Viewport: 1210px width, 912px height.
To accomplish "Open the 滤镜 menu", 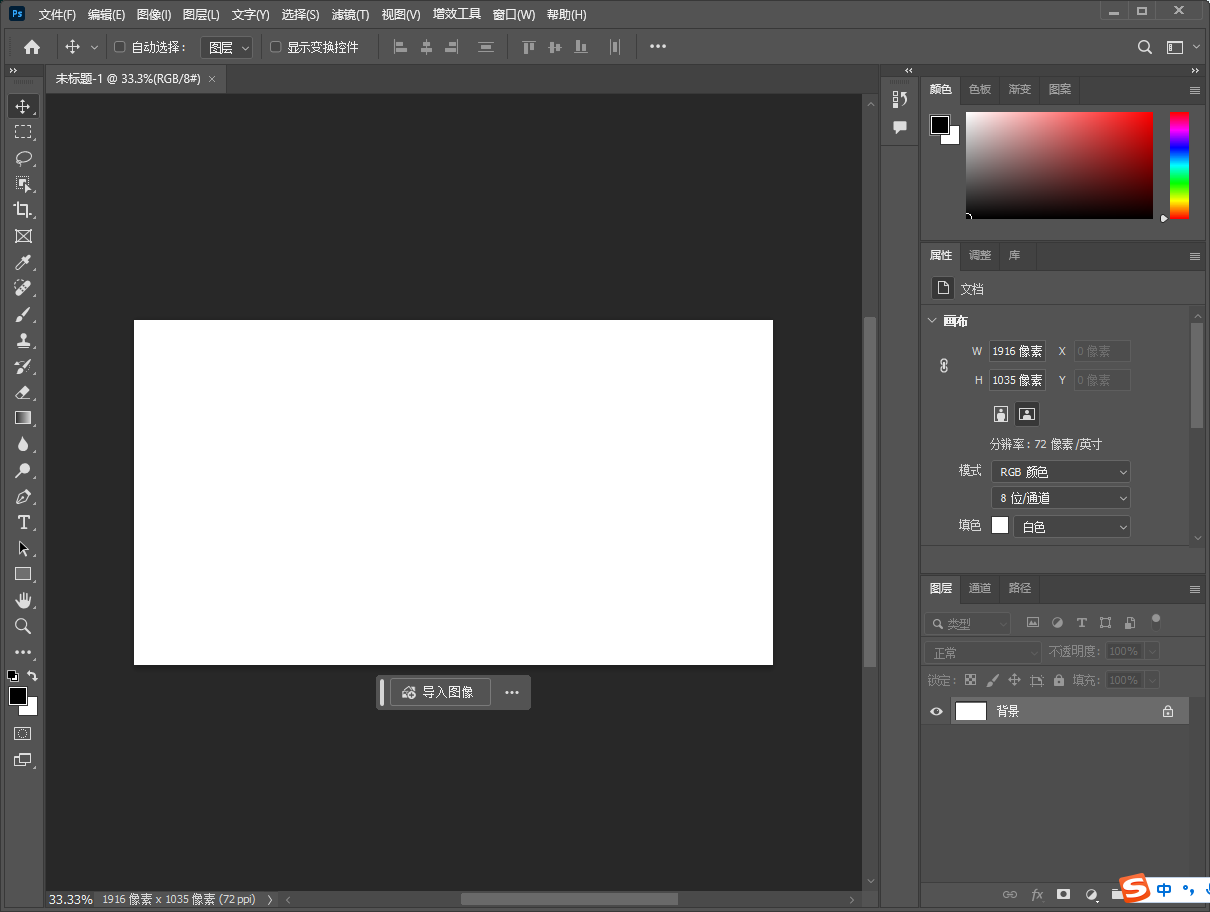I will (x=348, y=14).
